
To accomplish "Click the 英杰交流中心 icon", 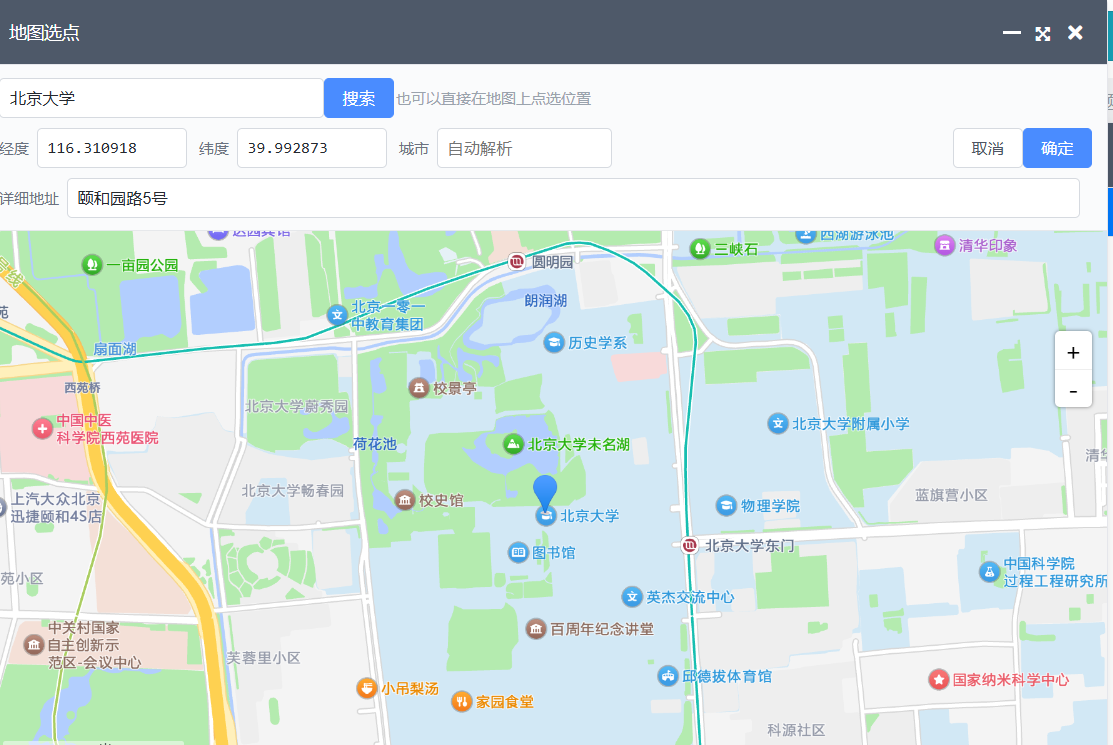I will point(632,597).
